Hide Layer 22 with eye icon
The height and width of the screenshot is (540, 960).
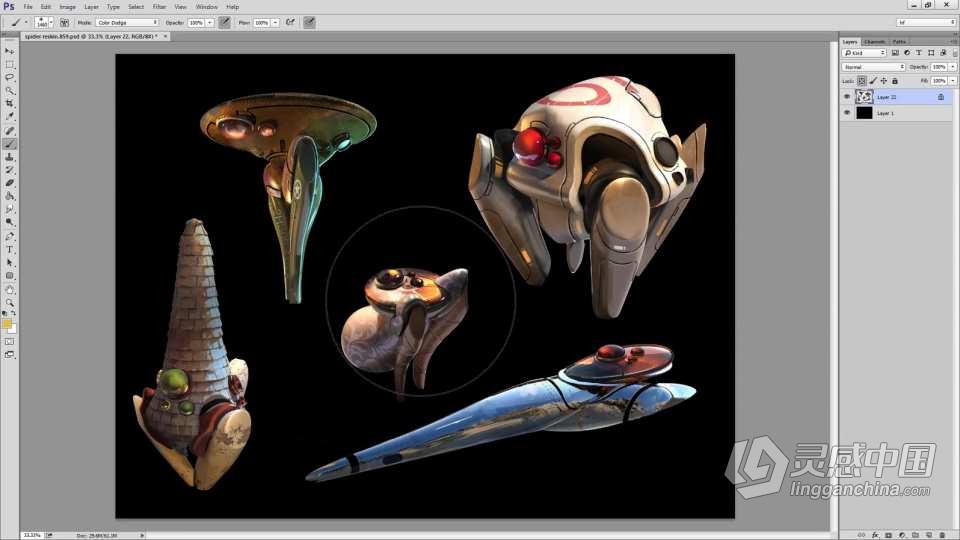[847, 97]
